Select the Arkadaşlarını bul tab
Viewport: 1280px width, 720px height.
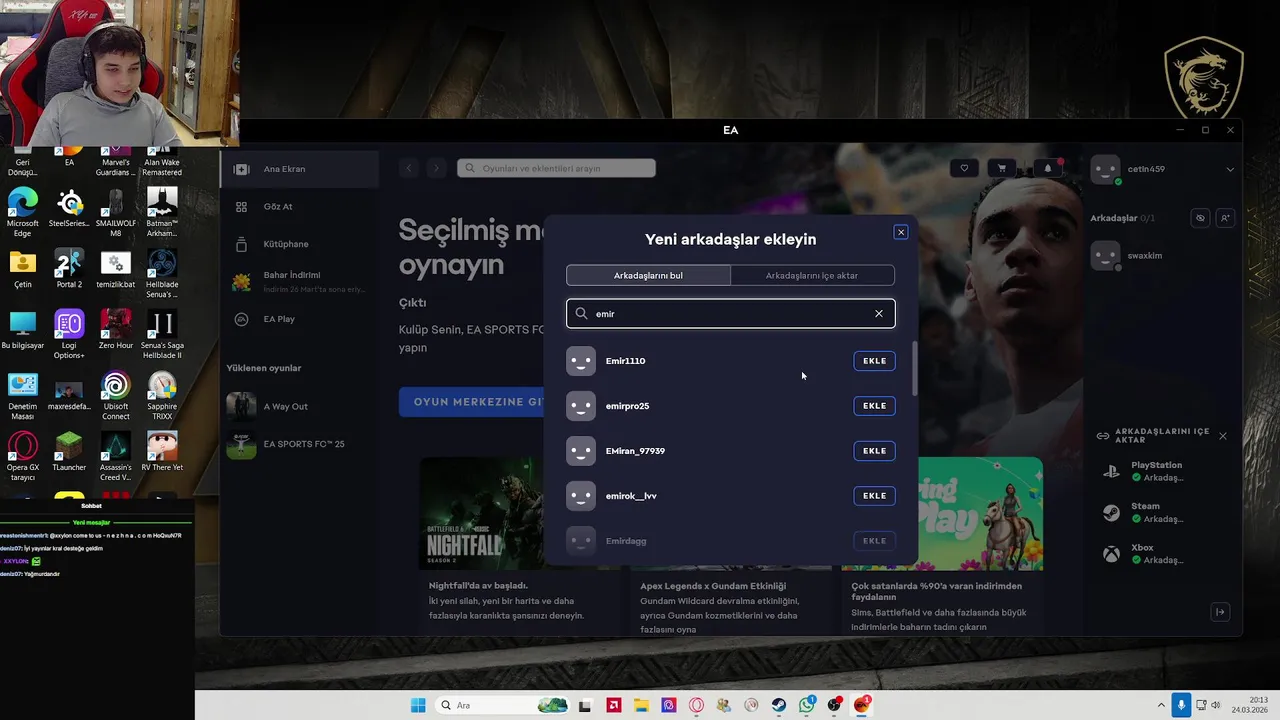coord(648,275)
